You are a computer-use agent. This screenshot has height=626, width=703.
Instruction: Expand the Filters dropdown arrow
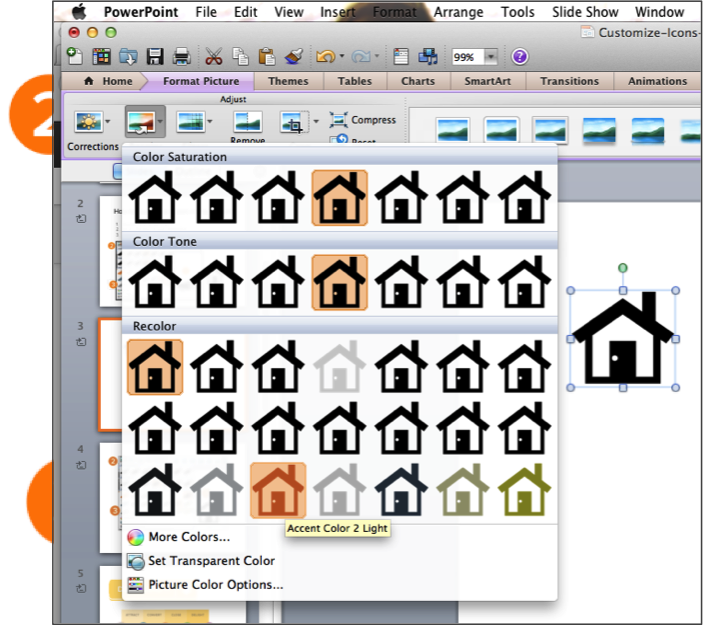click(x=210, y=122)
